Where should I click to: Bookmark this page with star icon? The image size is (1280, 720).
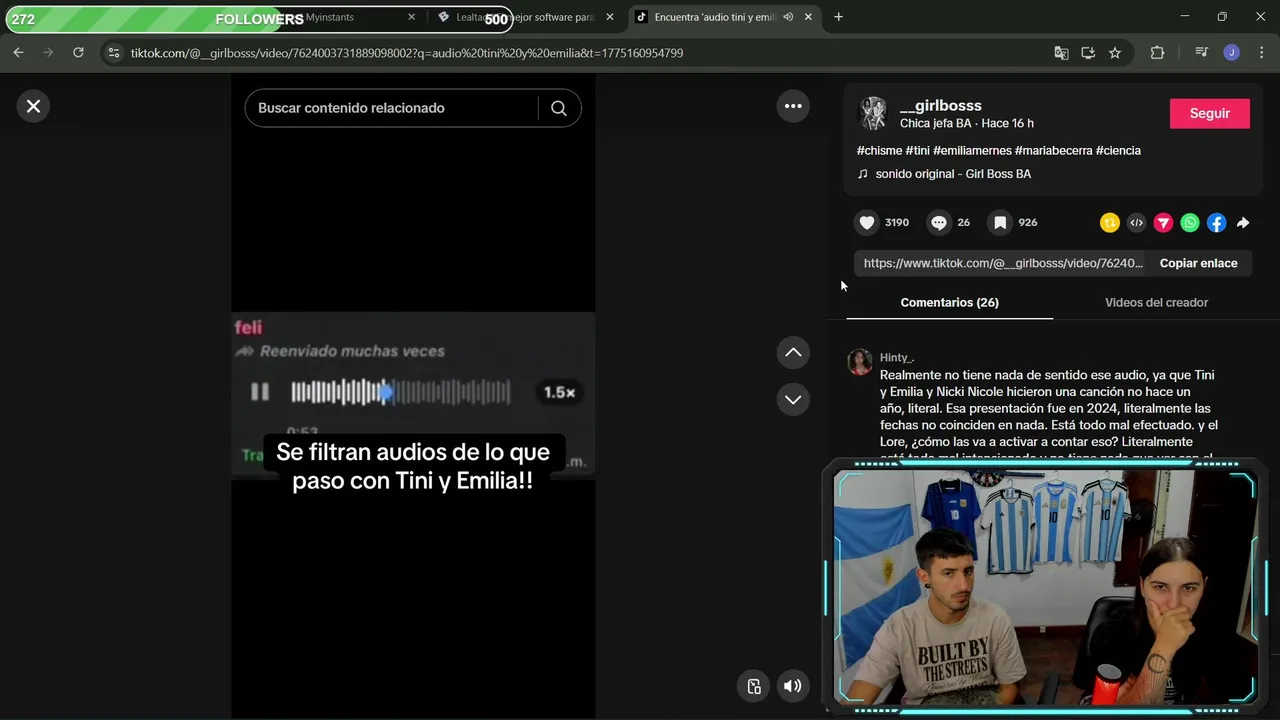click(x=1115, y=53)
